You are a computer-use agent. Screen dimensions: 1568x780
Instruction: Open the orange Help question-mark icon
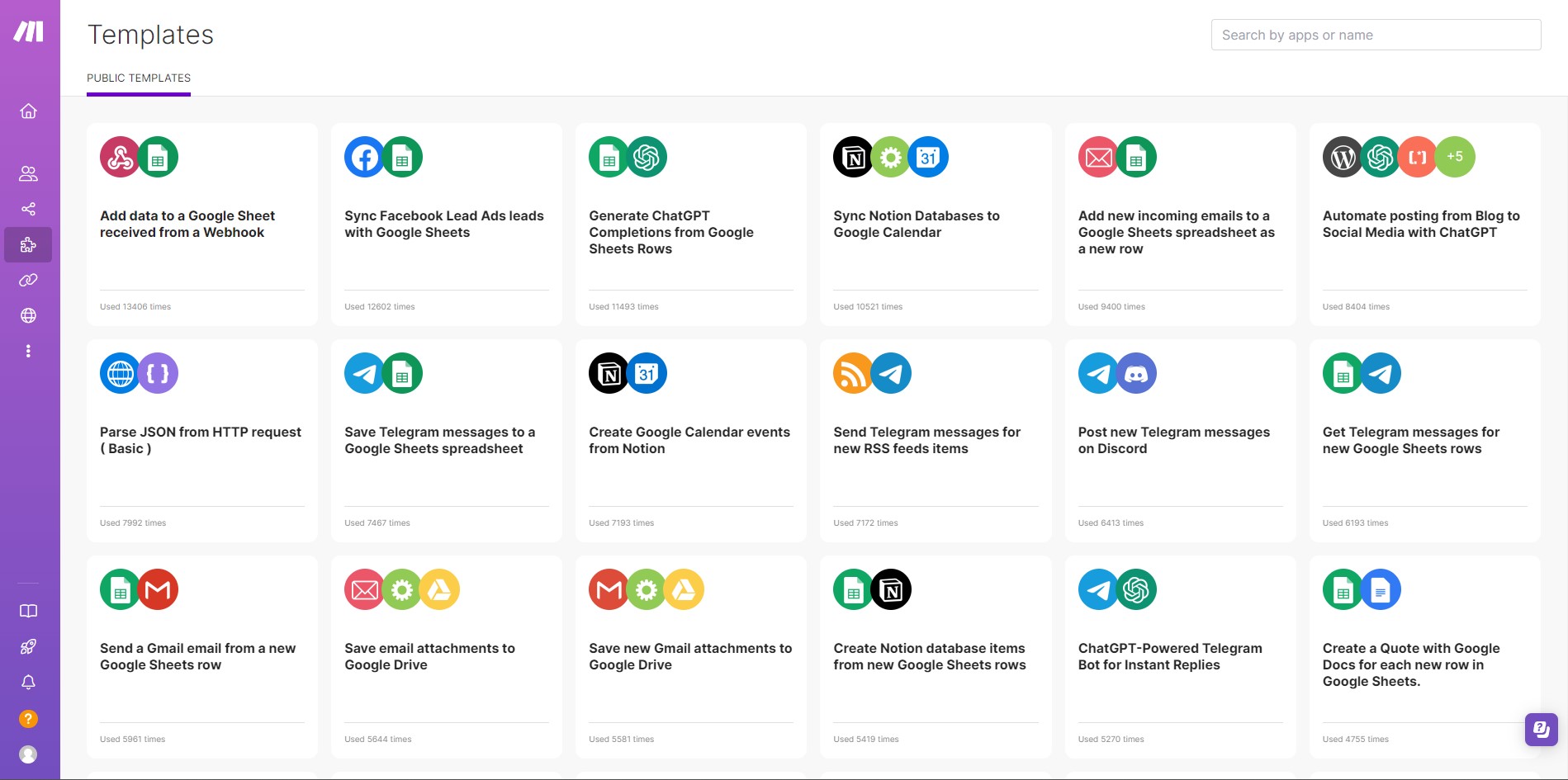point(28,719)
